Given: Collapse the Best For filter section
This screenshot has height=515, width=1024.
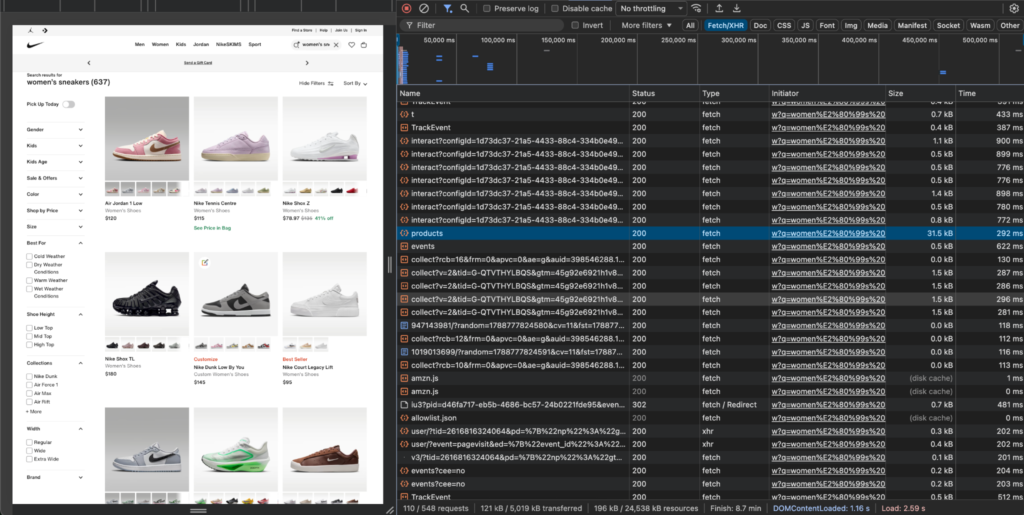Looking at the screenshot, I should [x=55, y=243].
